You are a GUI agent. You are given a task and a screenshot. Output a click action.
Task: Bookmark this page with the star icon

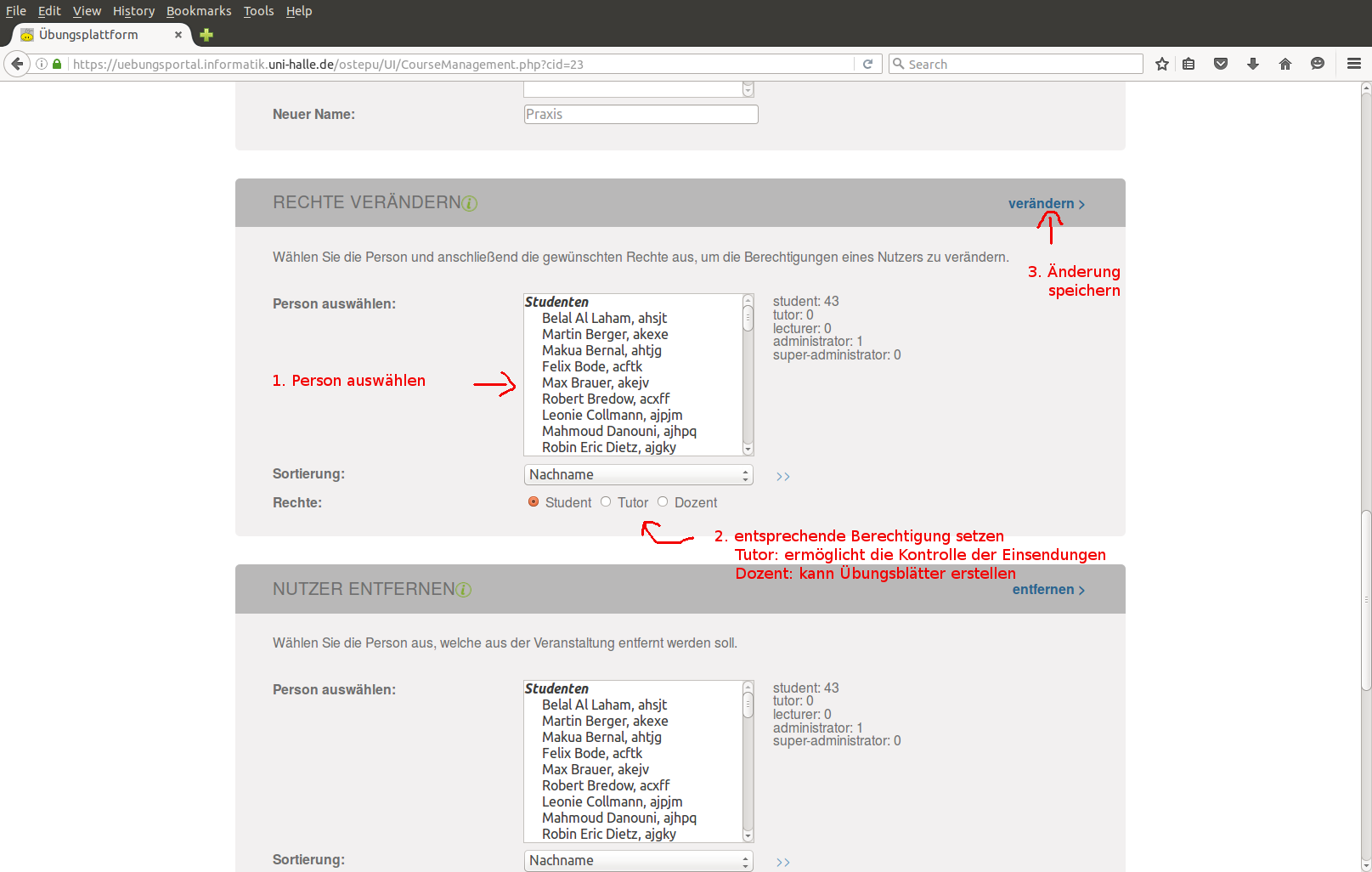click(1162, 64)
